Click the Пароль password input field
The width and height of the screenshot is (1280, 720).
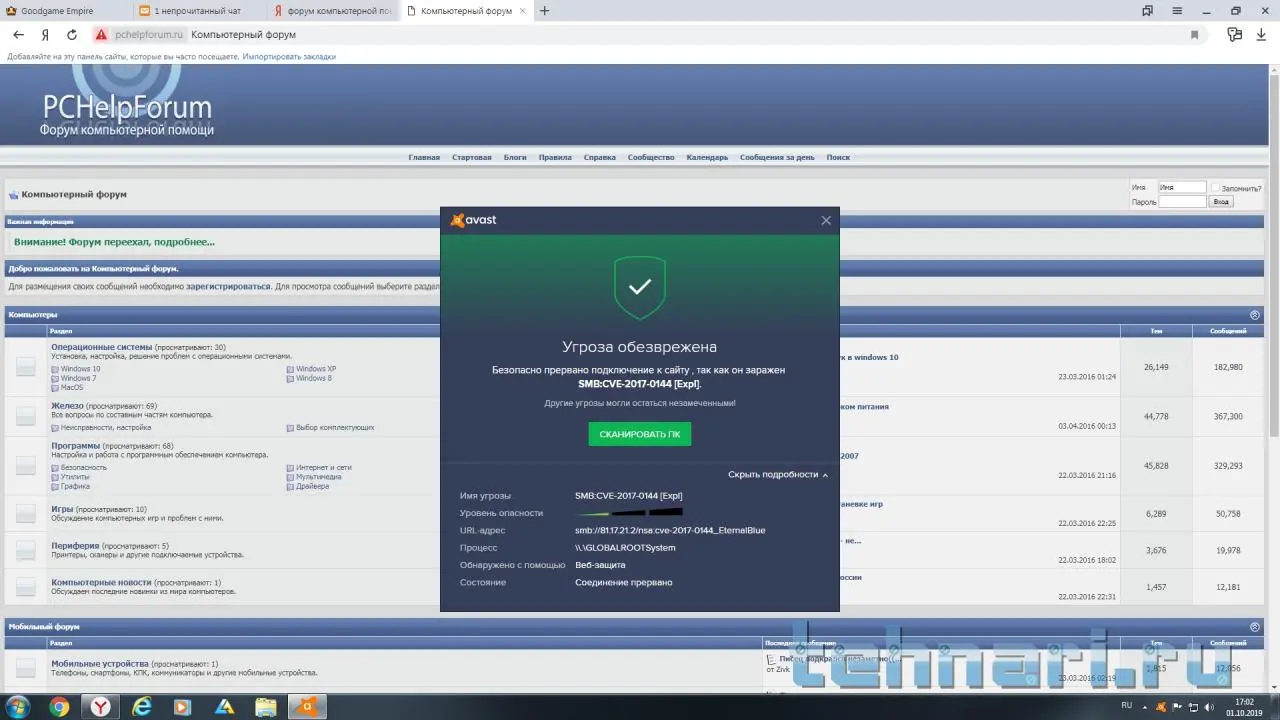(1182, 201)
